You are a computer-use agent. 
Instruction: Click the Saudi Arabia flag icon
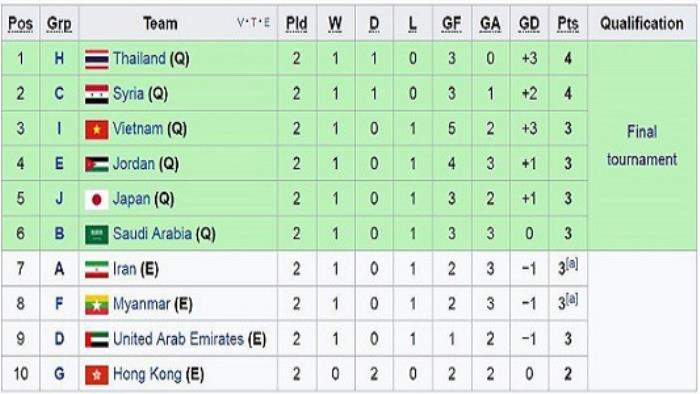pos(97,234)
